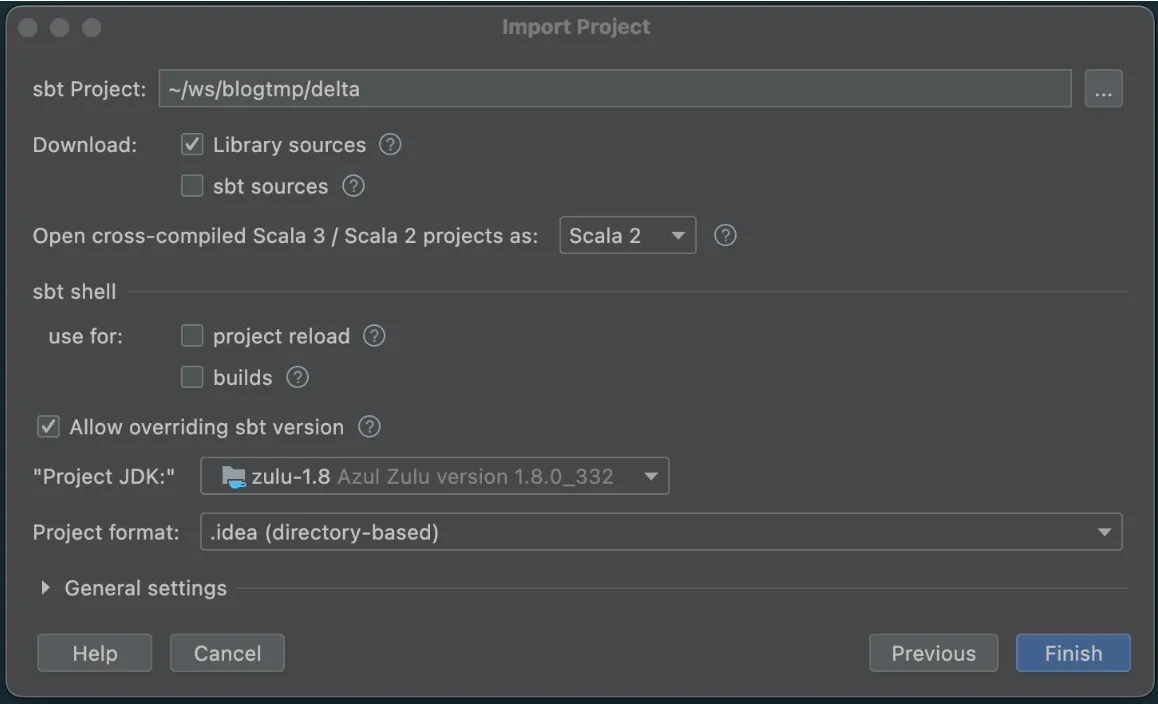
Task: Go back with the Previous button
Action: coord(933,653)
